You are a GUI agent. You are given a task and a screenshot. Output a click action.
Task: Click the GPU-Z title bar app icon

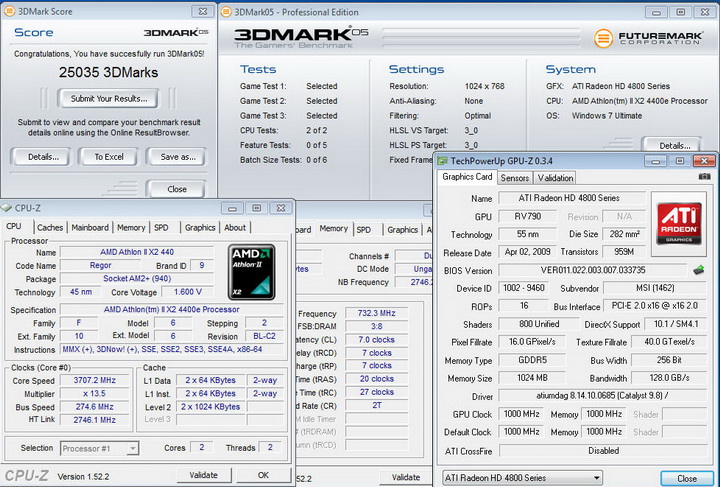point(442,161)
